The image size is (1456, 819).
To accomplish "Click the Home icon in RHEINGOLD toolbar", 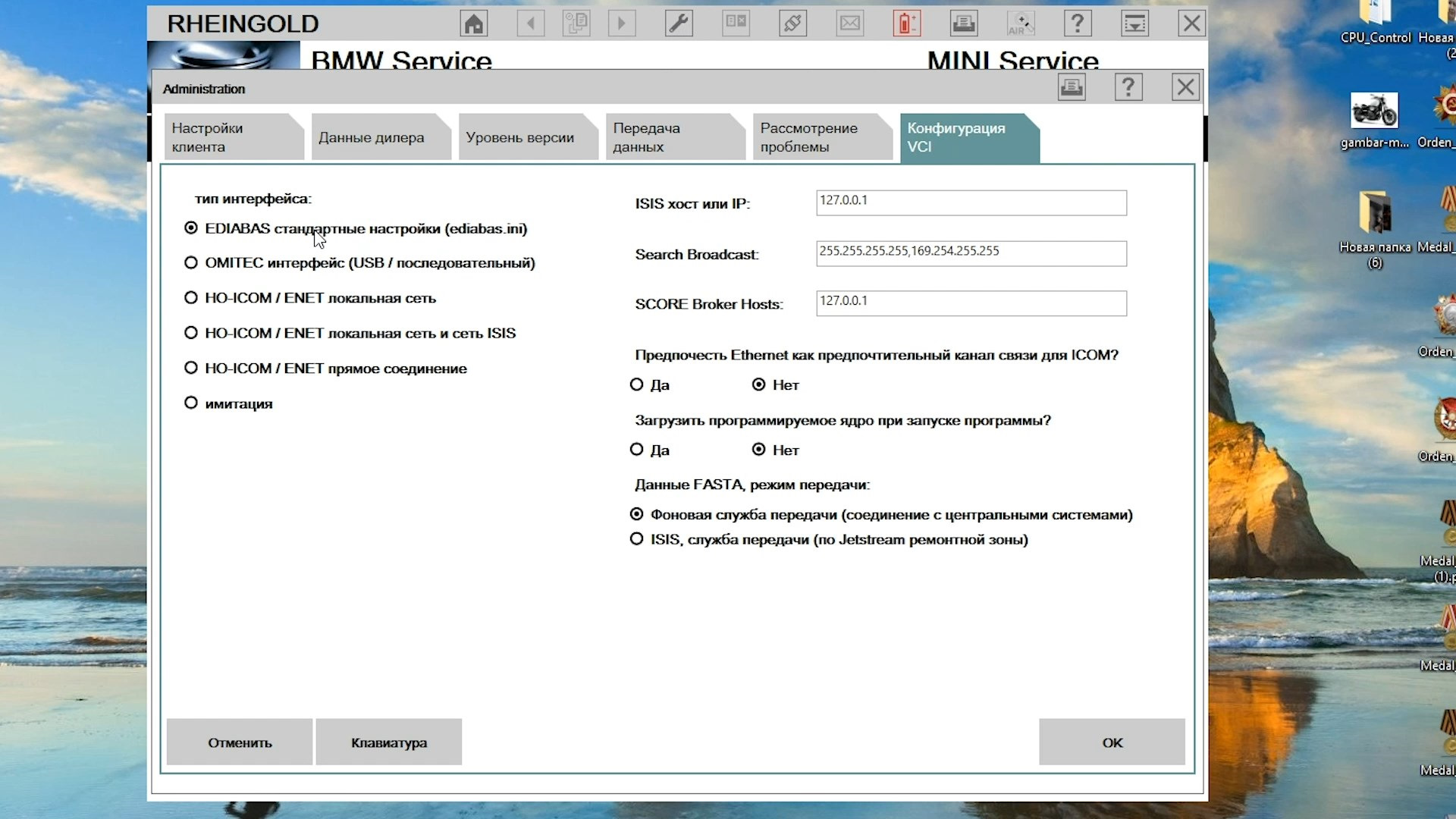I will (474, 24).
